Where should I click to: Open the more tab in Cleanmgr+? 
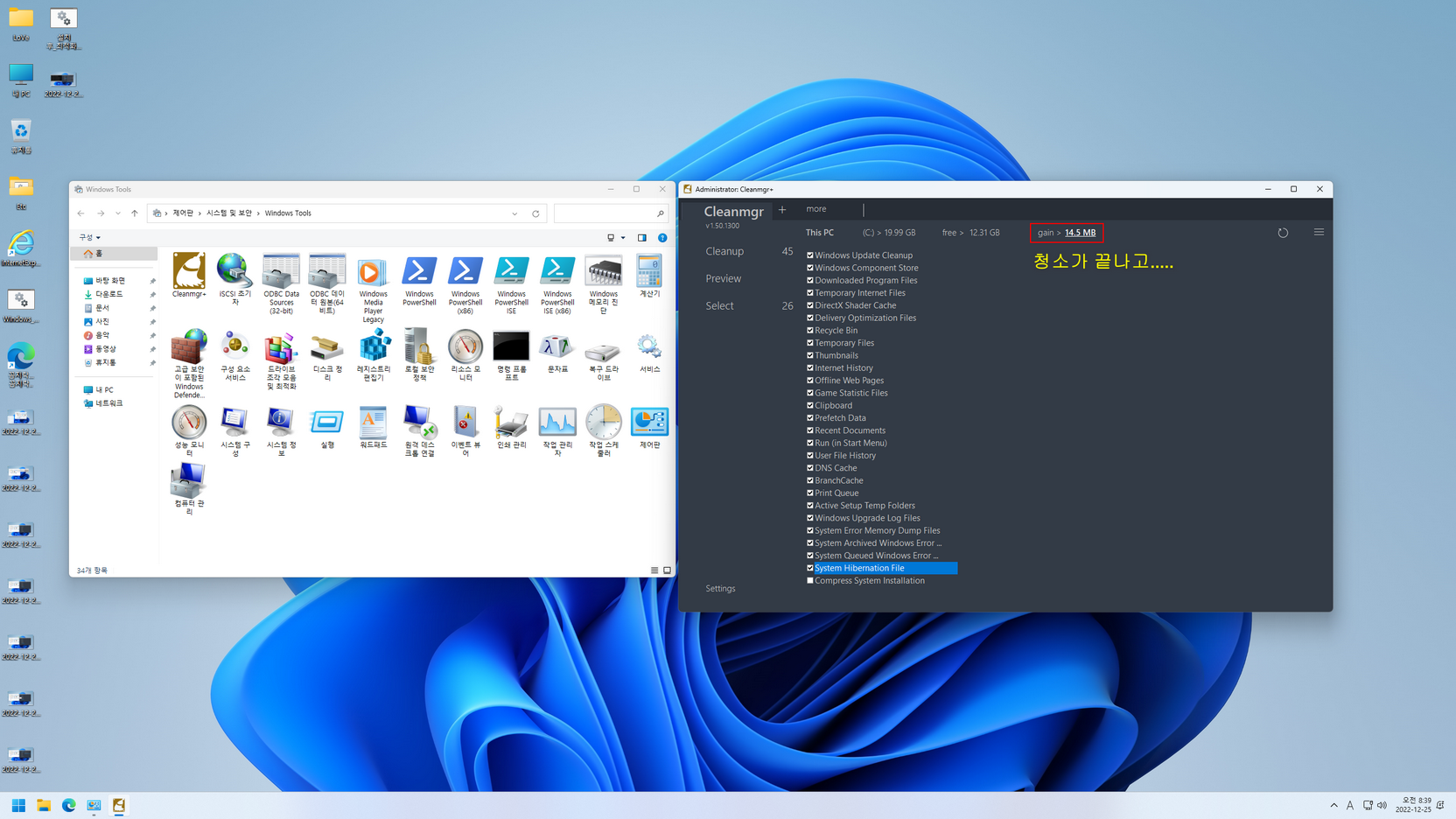[816, 209]
